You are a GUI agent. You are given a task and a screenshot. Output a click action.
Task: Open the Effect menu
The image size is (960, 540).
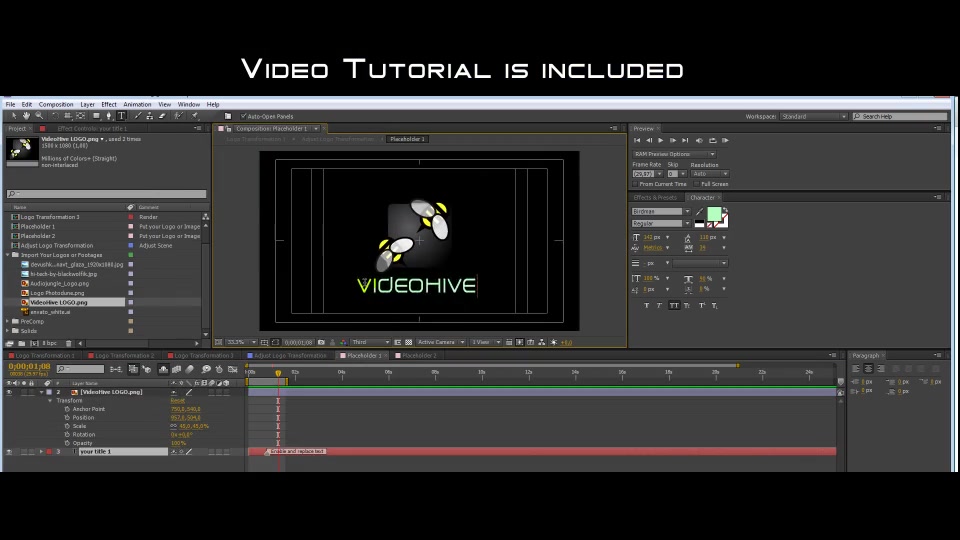(109, 105)
